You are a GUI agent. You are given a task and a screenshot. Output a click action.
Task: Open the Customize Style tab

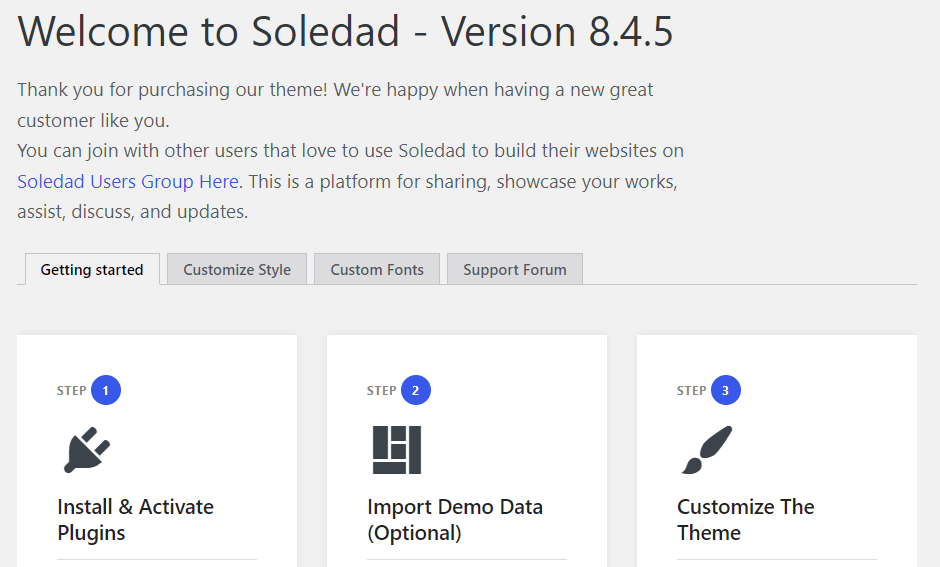pos(237,269)
